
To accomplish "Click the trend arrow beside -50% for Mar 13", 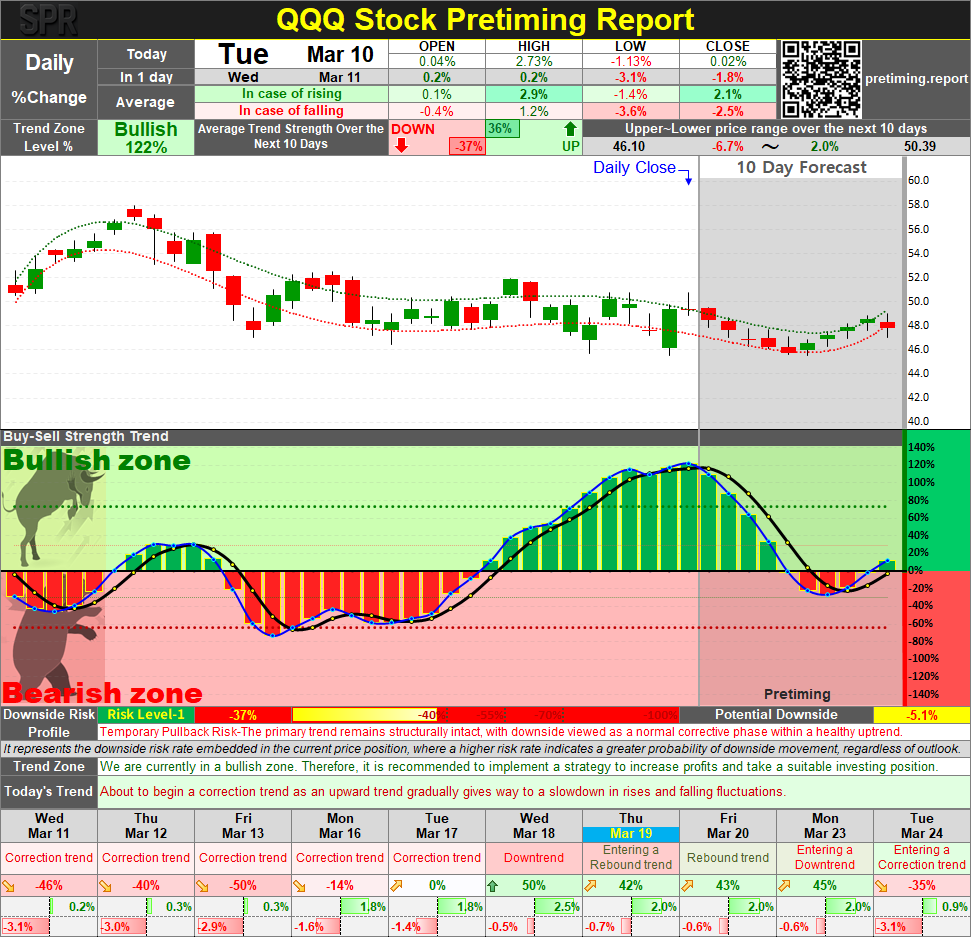I will 202,886.
